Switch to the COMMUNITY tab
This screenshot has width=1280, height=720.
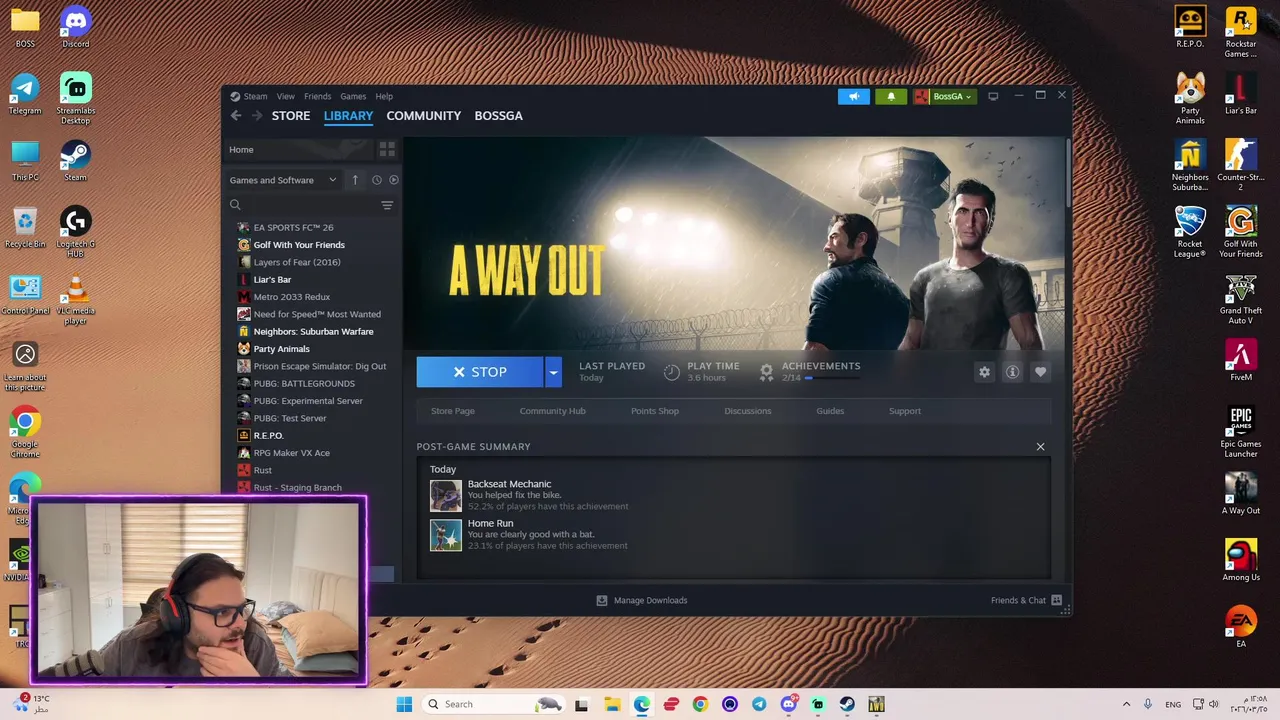(424, 116)
